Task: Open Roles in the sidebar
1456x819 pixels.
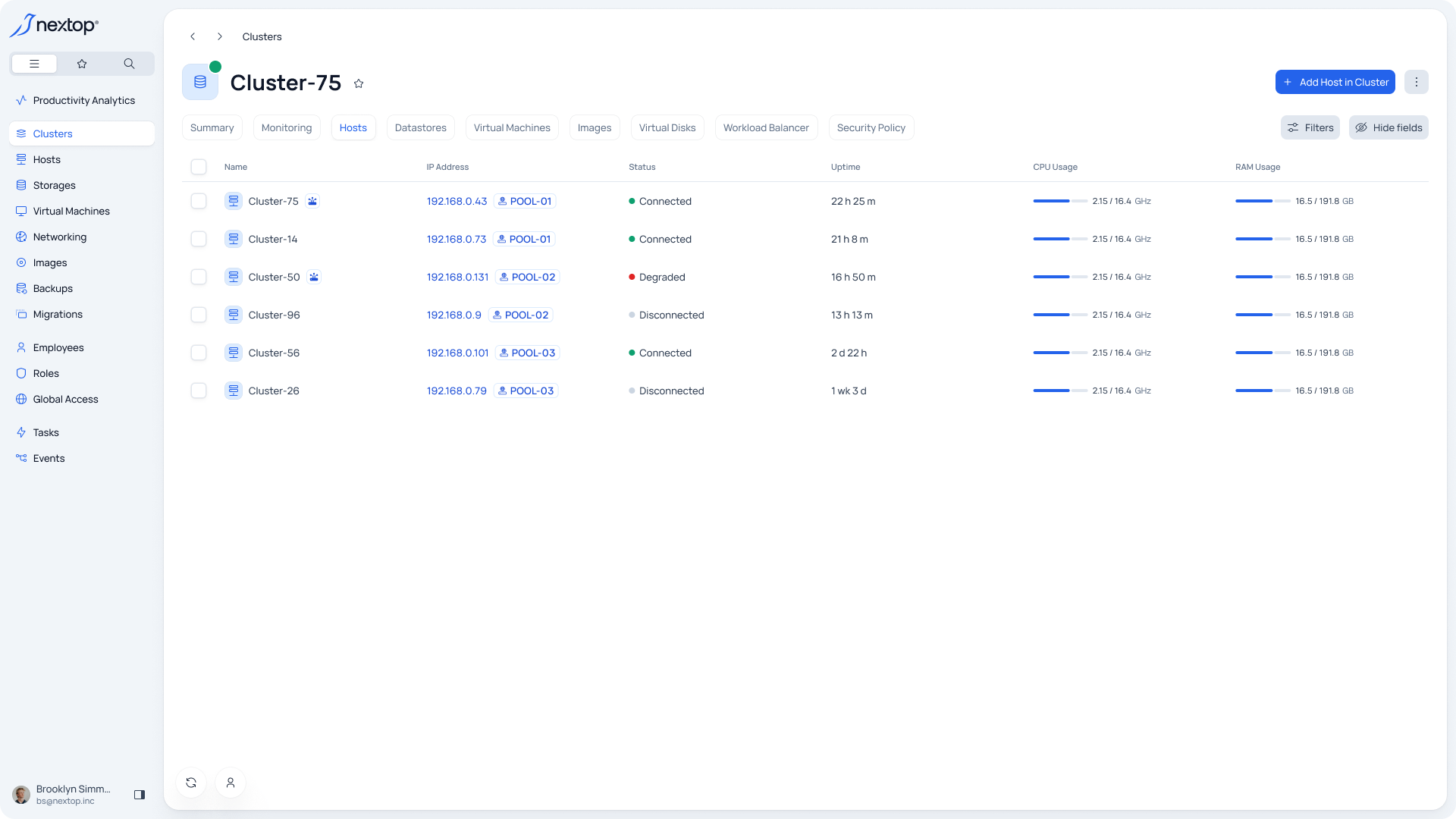Action: 82,373
